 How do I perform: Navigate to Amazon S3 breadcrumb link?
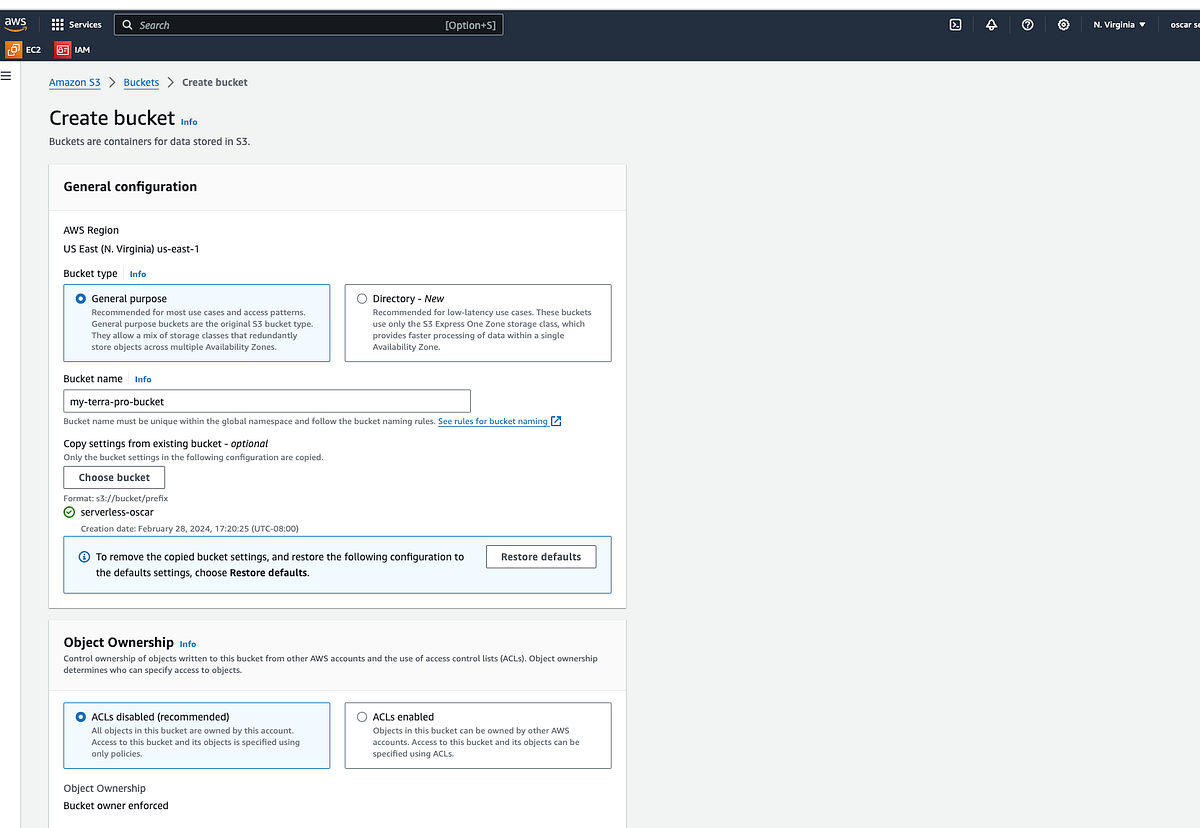click(74, 82)
